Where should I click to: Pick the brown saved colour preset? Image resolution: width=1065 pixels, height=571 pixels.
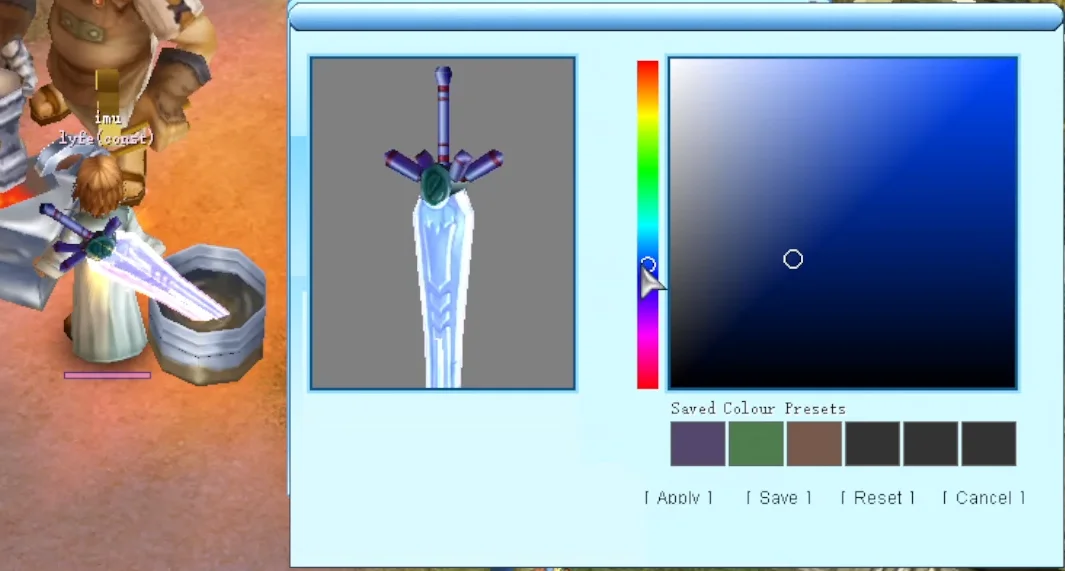pos(814,444)
